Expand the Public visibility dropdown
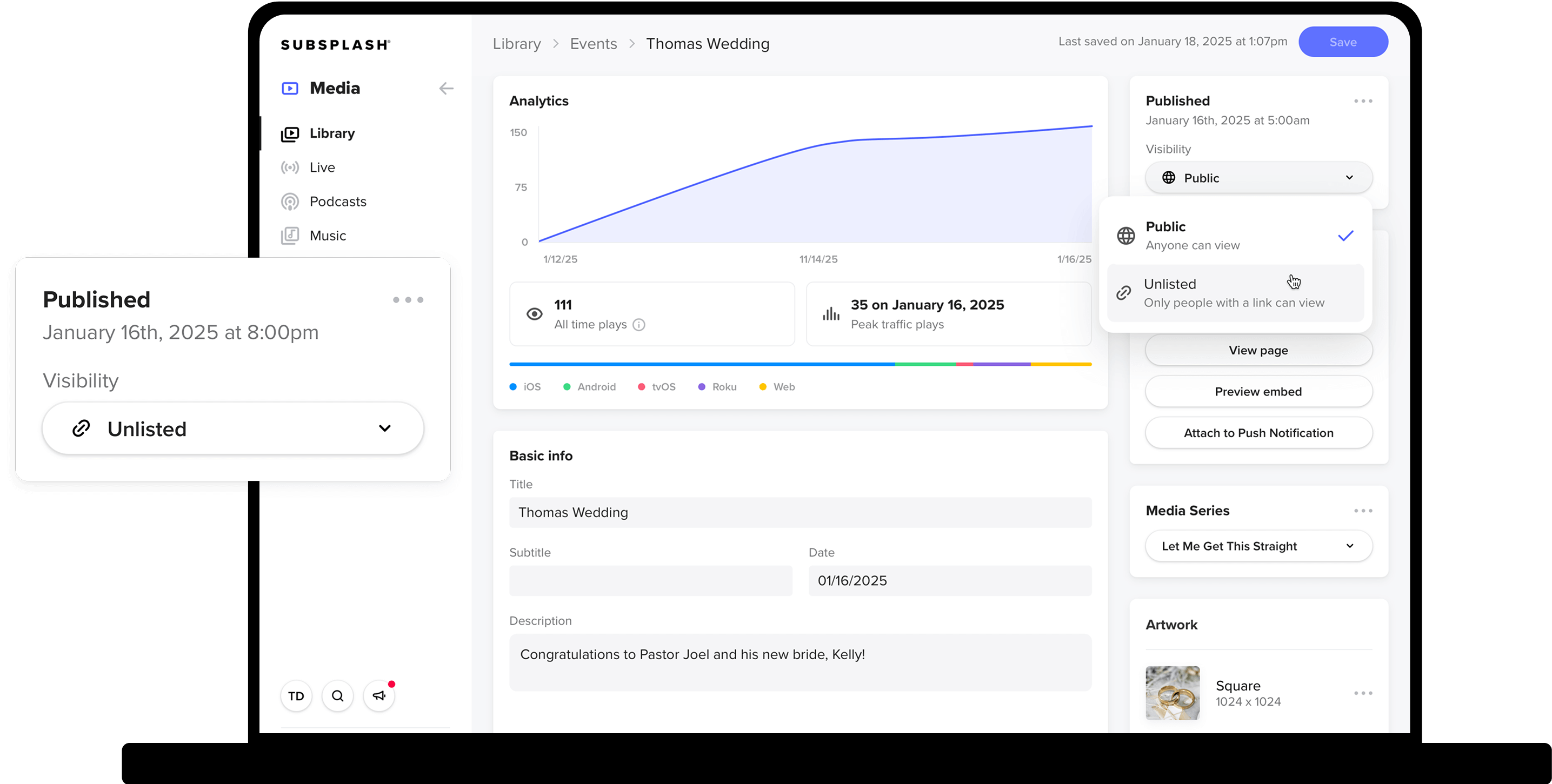1552x784 pixels. coord(1258,178)
